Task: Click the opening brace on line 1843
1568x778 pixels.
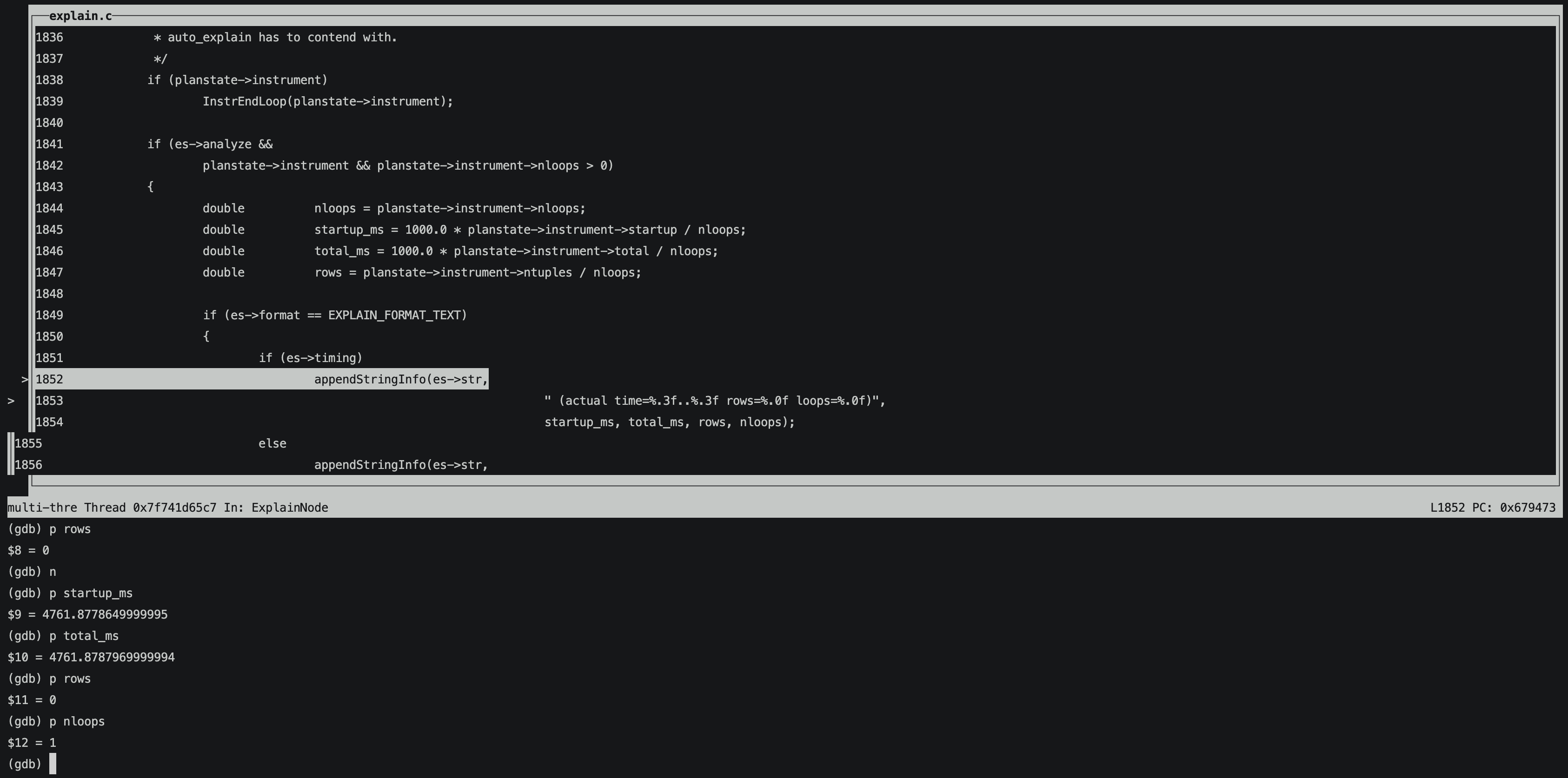Action: point(150,187)
